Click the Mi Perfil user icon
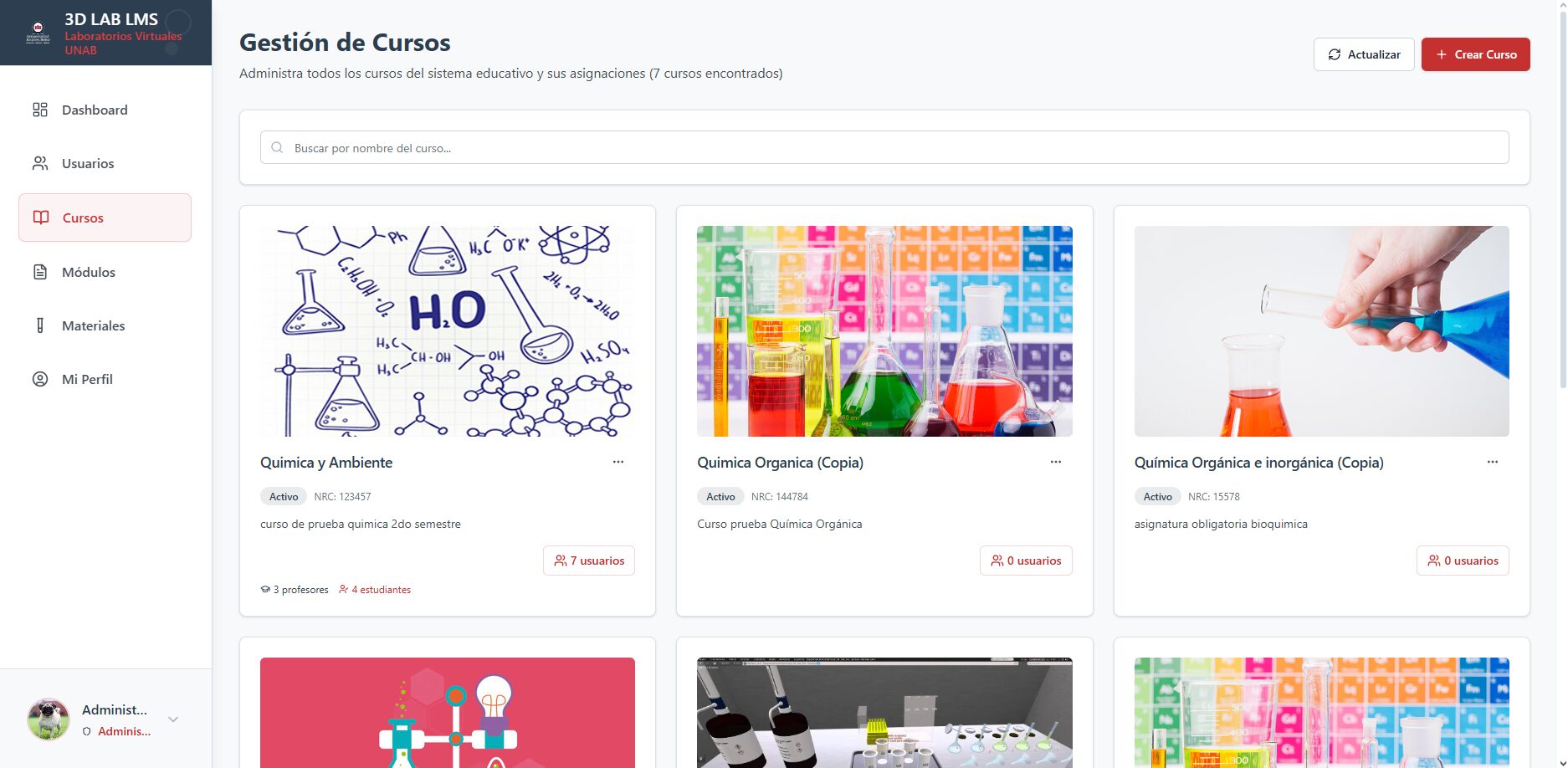Viewport: 1568px width, 768px height. pos(40,379)
